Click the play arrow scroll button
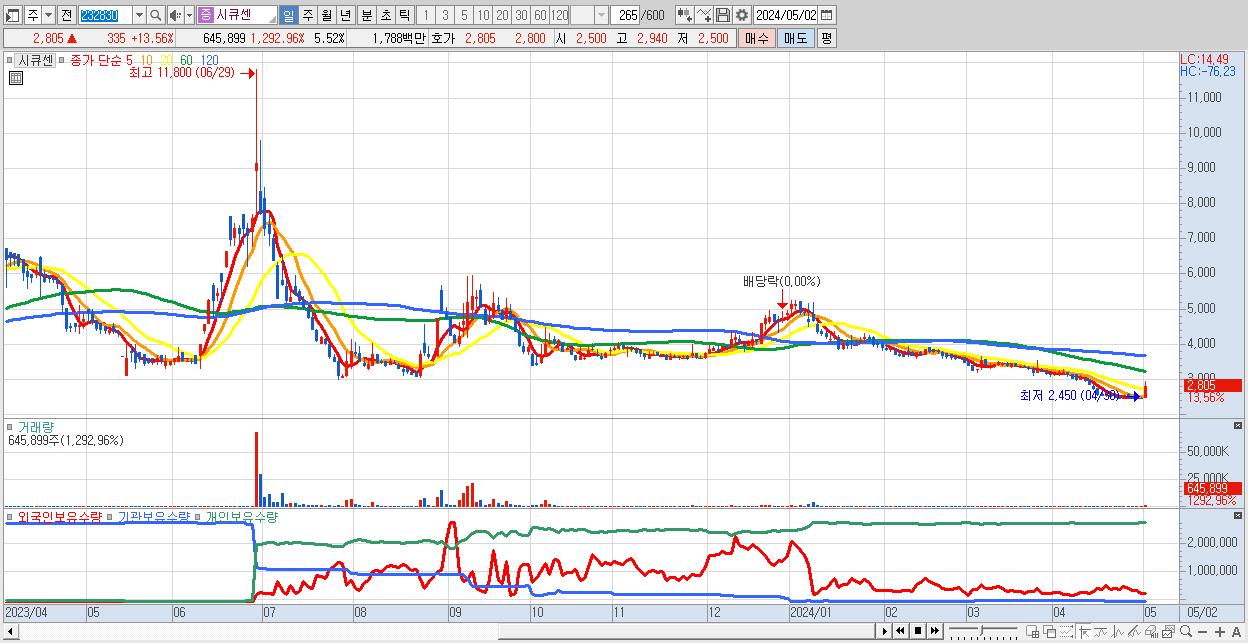Screen dimensions: 1248x643 (884, 631)
